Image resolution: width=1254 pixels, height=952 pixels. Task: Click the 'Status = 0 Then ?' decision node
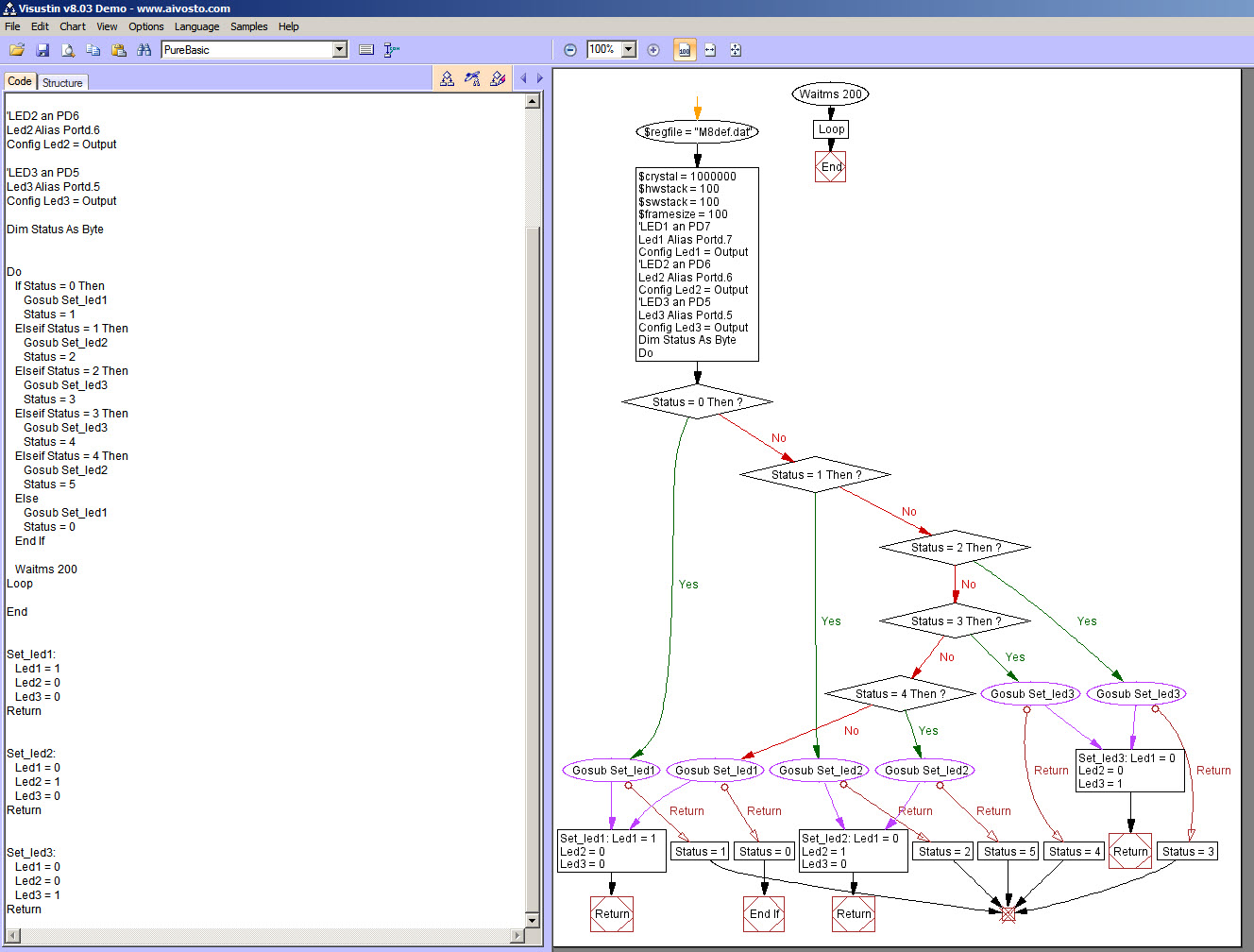(697, 402)
